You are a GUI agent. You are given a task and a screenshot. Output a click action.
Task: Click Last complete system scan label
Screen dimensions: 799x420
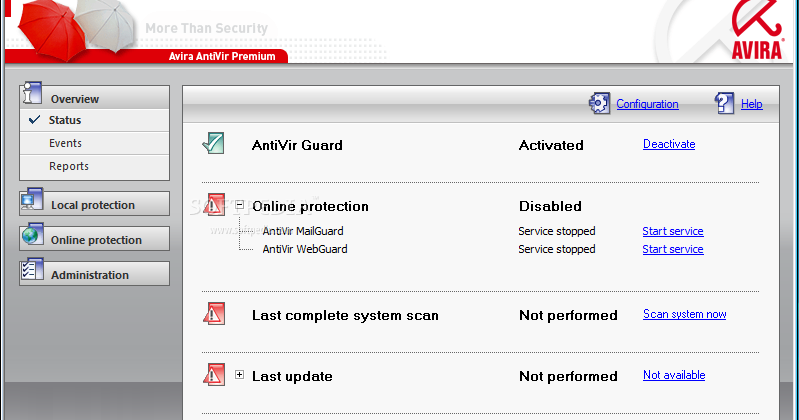coord(345,316)
